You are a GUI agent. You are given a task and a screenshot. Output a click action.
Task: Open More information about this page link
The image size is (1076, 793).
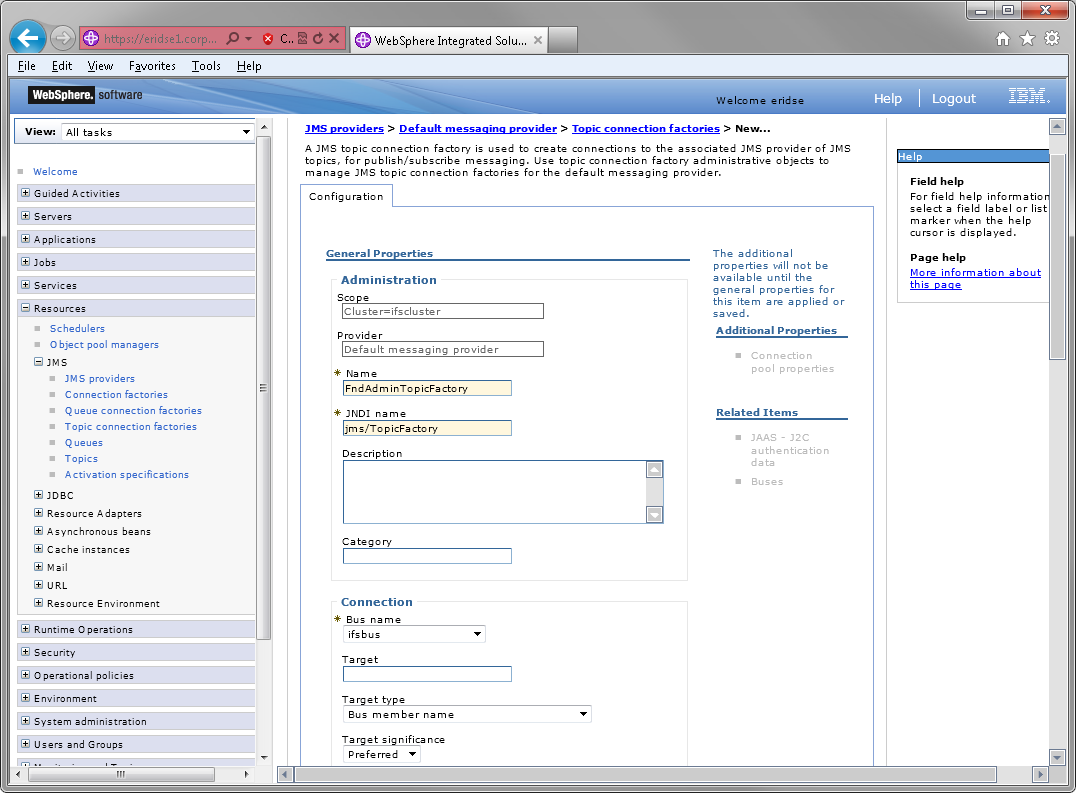tap(975, 279)
